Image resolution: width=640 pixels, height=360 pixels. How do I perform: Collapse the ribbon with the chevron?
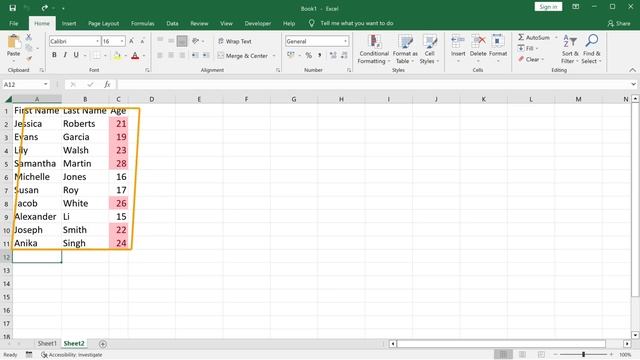(632, 70)
